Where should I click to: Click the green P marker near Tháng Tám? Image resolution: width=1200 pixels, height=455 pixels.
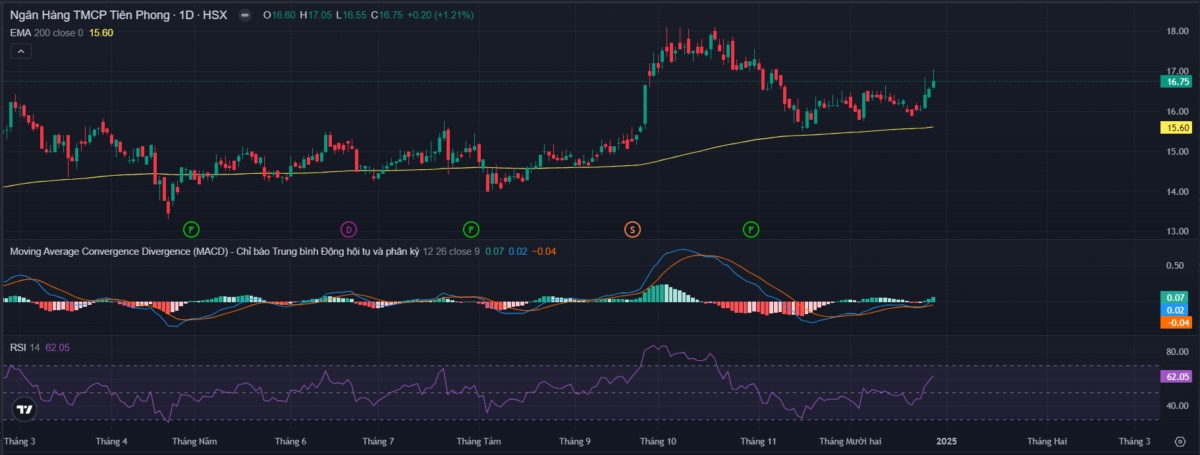(471, 229)
